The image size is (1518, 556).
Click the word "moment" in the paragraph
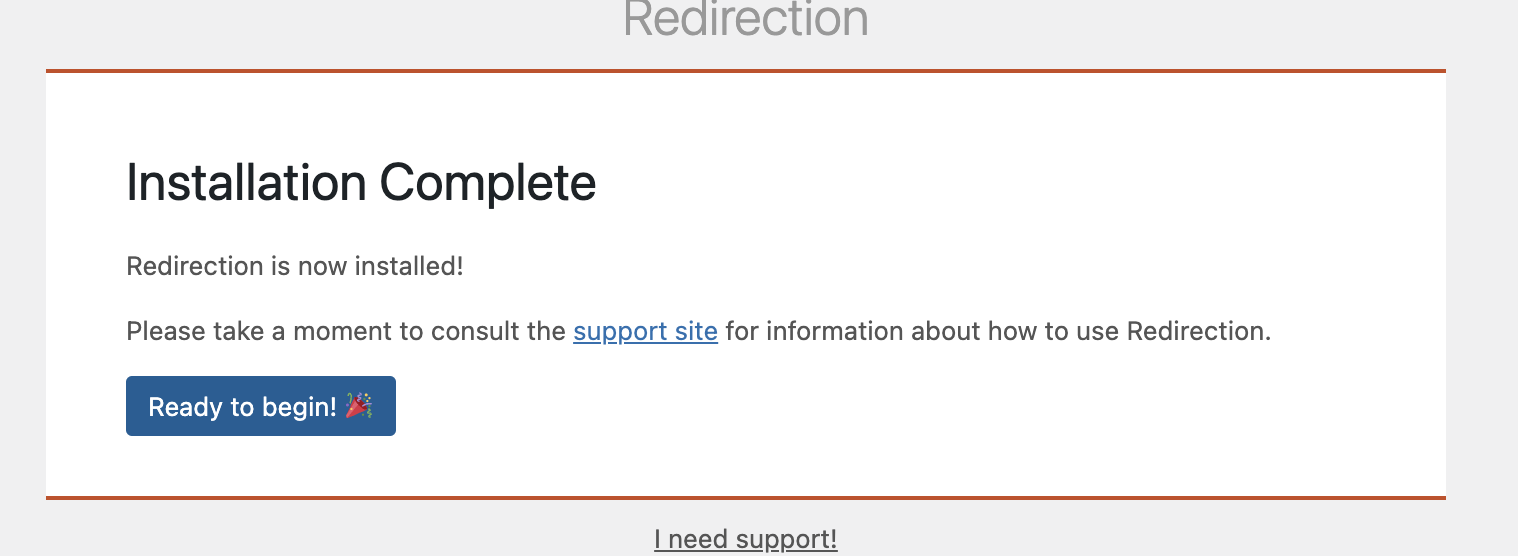(350, 331)
